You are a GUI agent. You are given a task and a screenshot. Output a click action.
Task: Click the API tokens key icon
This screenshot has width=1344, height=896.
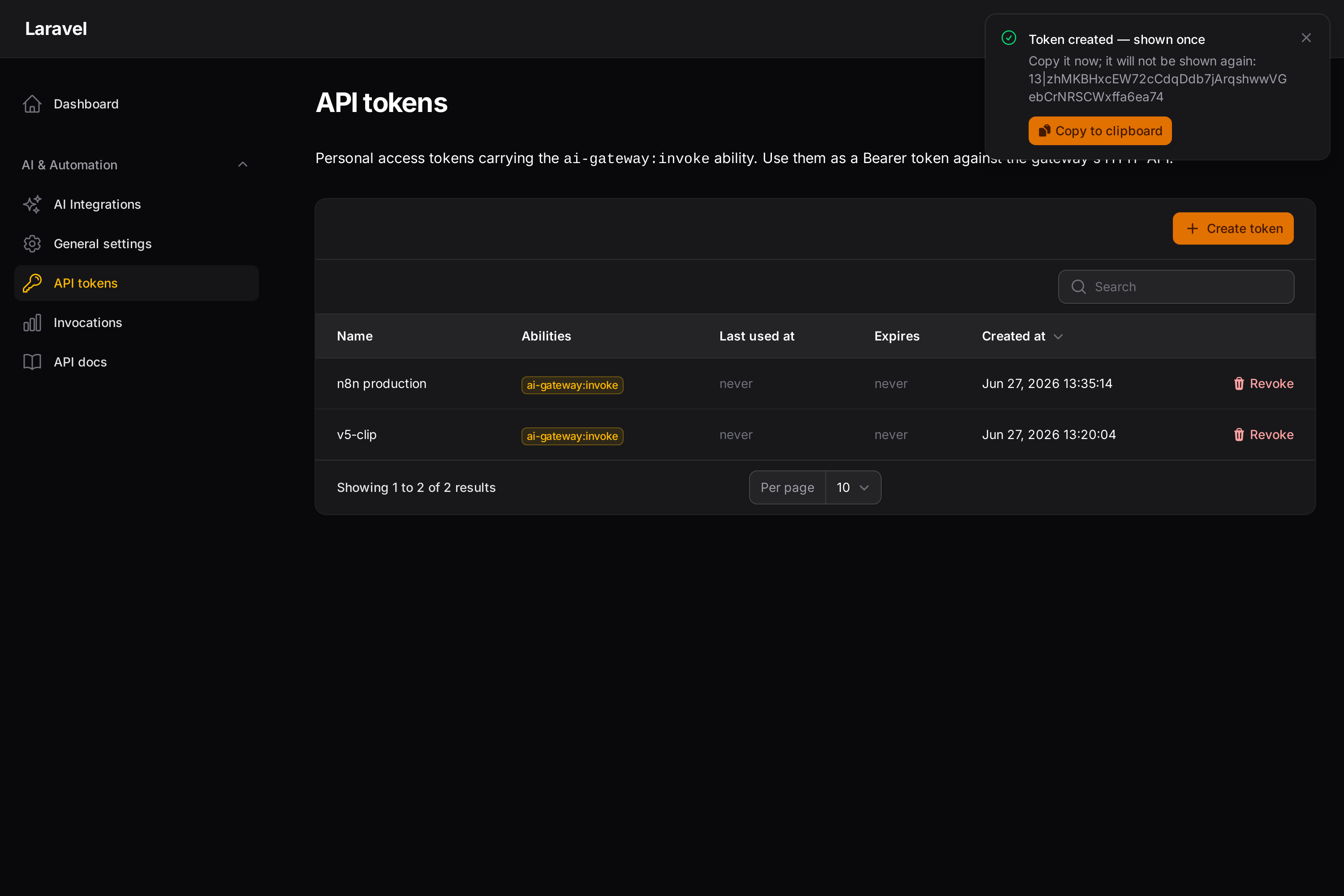[32, 284]
